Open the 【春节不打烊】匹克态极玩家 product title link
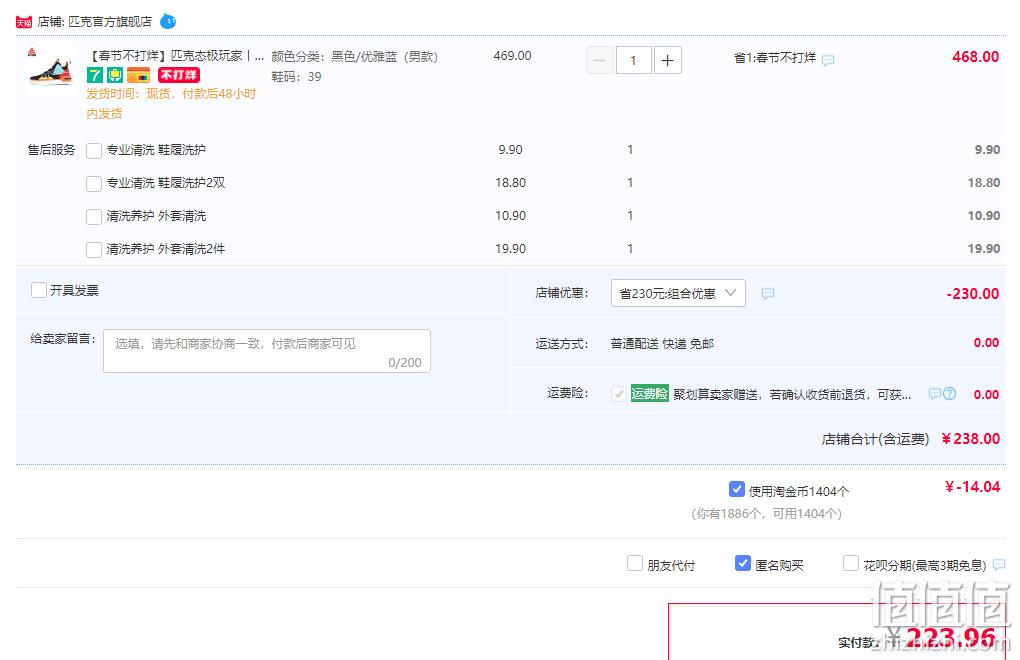 [176, 56]
